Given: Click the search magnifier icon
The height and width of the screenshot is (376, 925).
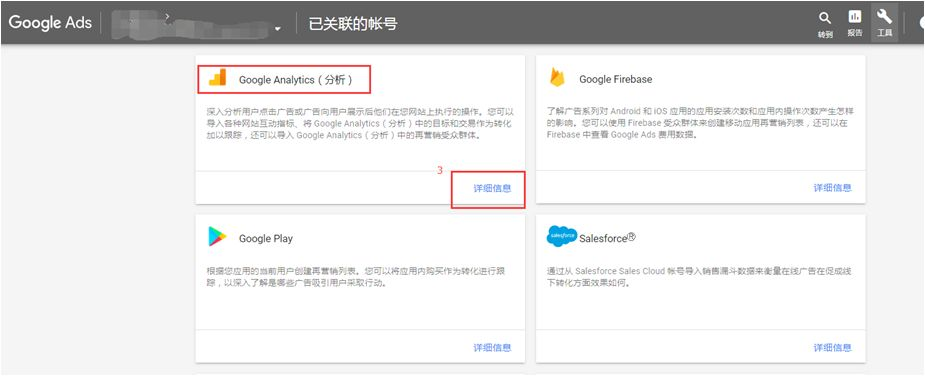Looking at the screenshot, I should coord(825,18).
